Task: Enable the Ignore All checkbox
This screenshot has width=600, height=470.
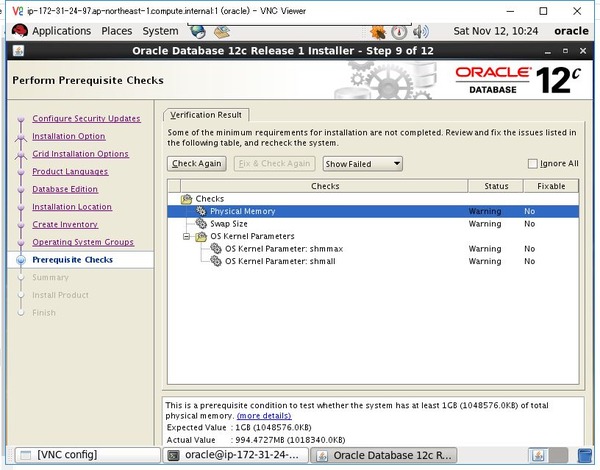Action: click(532, 164)
